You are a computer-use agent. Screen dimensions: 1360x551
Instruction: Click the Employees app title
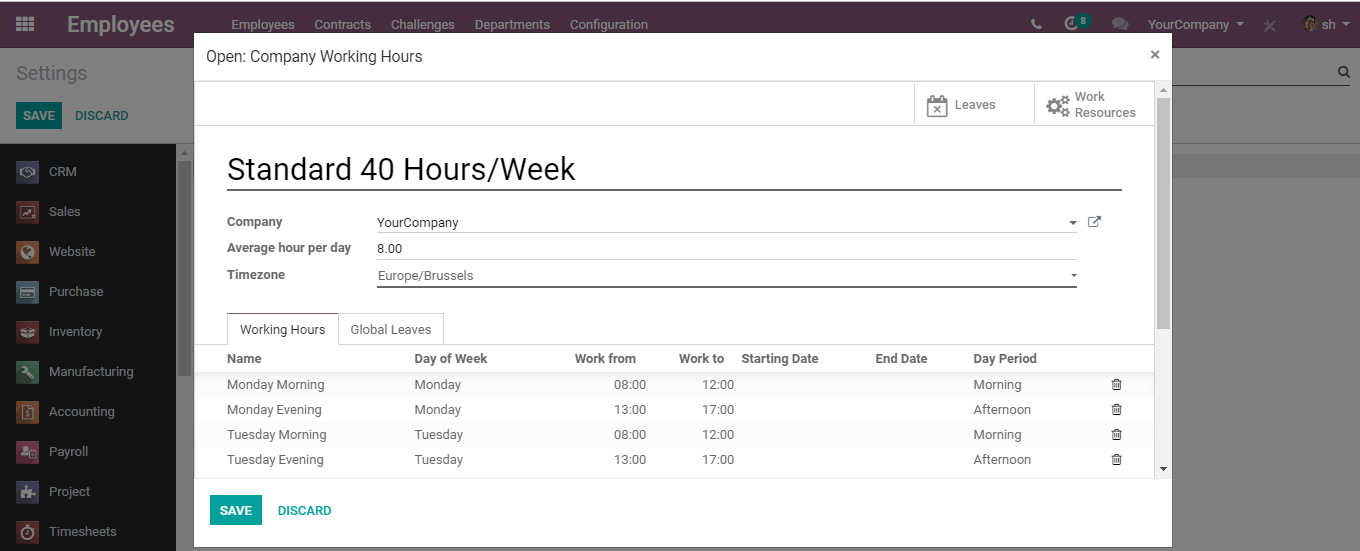click(120, 24)
